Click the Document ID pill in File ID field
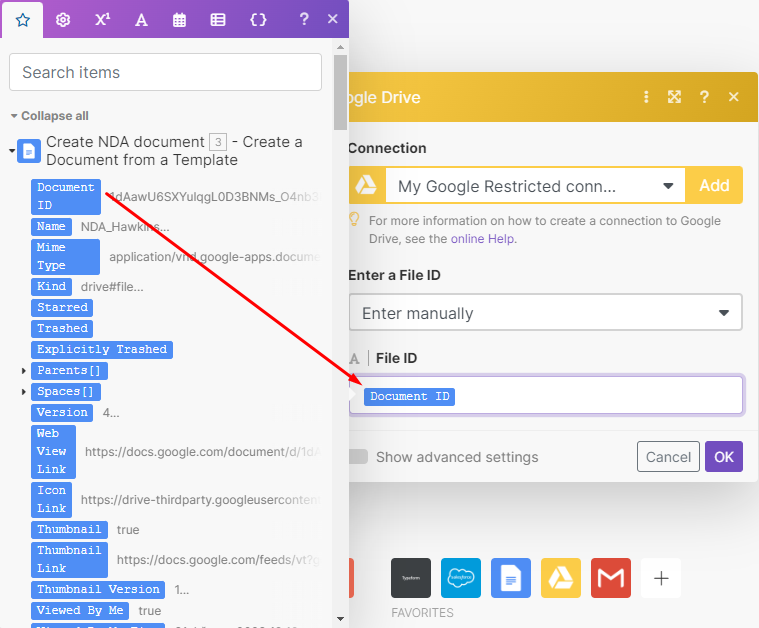Viewport: 759px width, 628px height. [409, 397]
